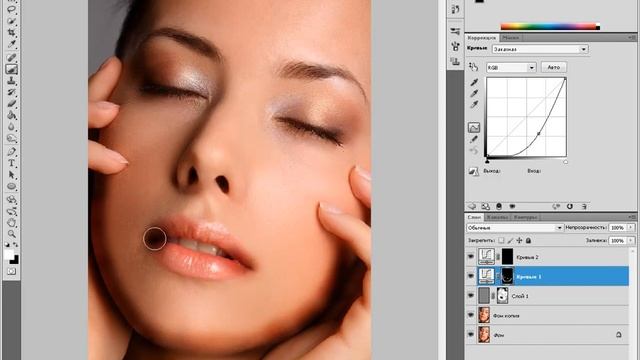Toggle lock image pixels brush icon
This screenshot has width=640, height=360.
[510, 241]
